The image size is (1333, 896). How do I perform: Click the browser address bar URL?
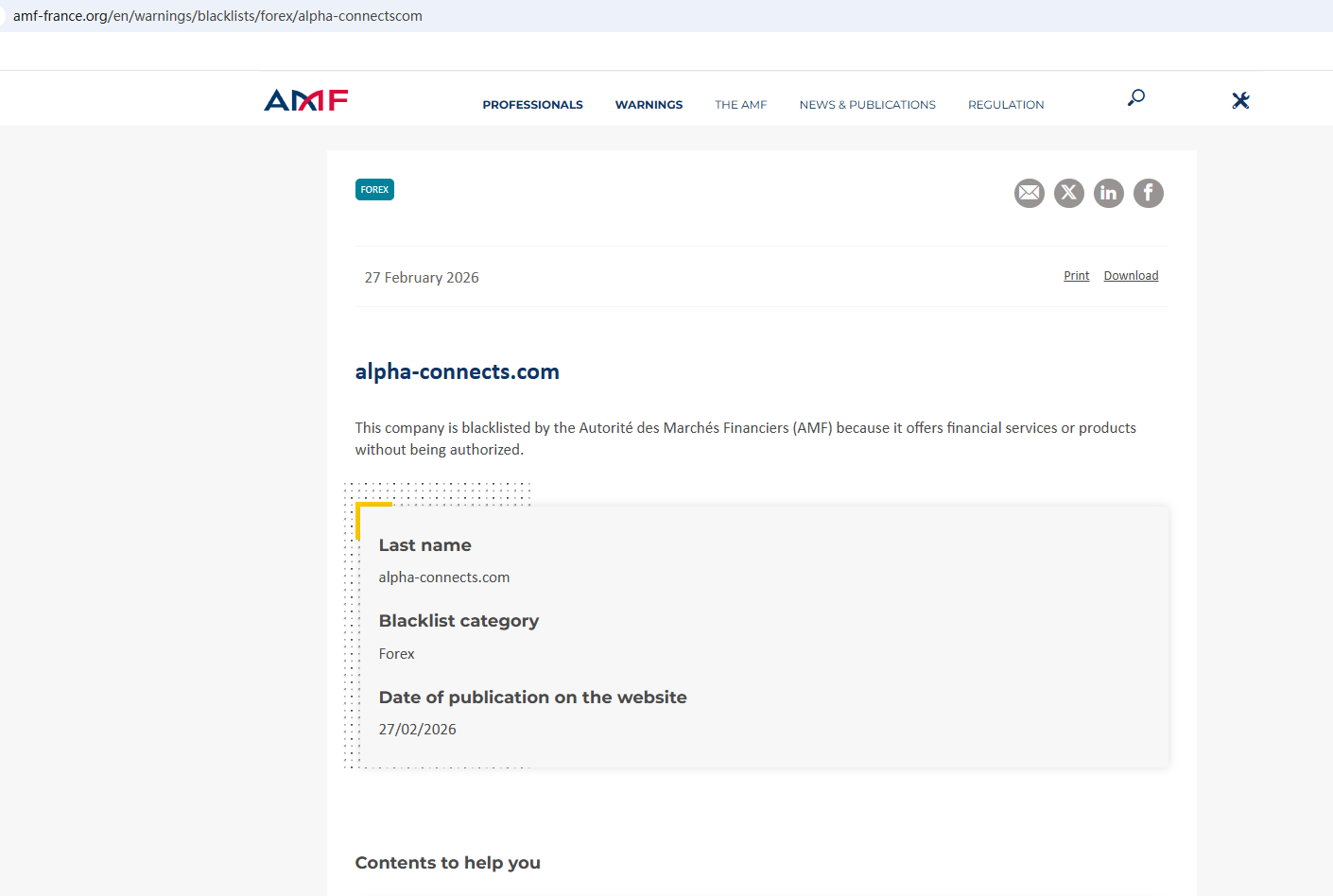pos(217,16)
